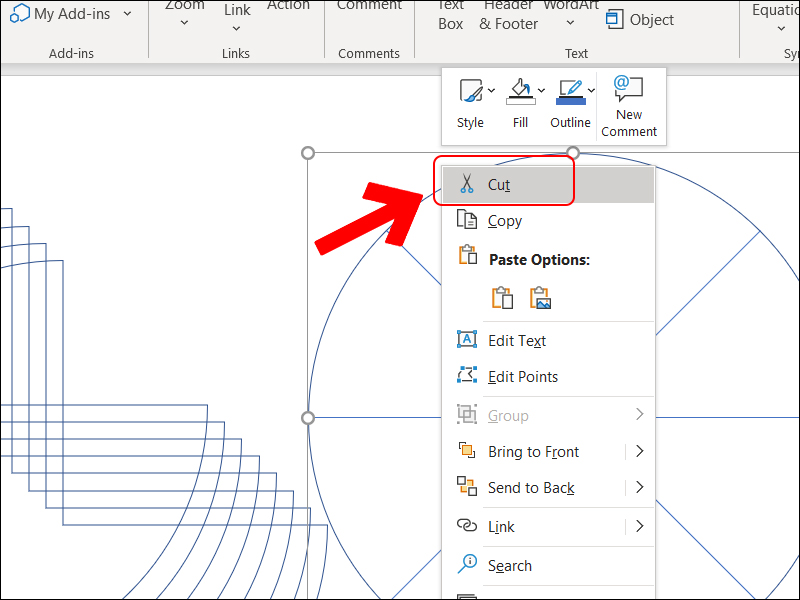Choose the Paste as Picture option
Image resolution: width=800 pixels, height=600 pixels.
[x=541, y=297]
